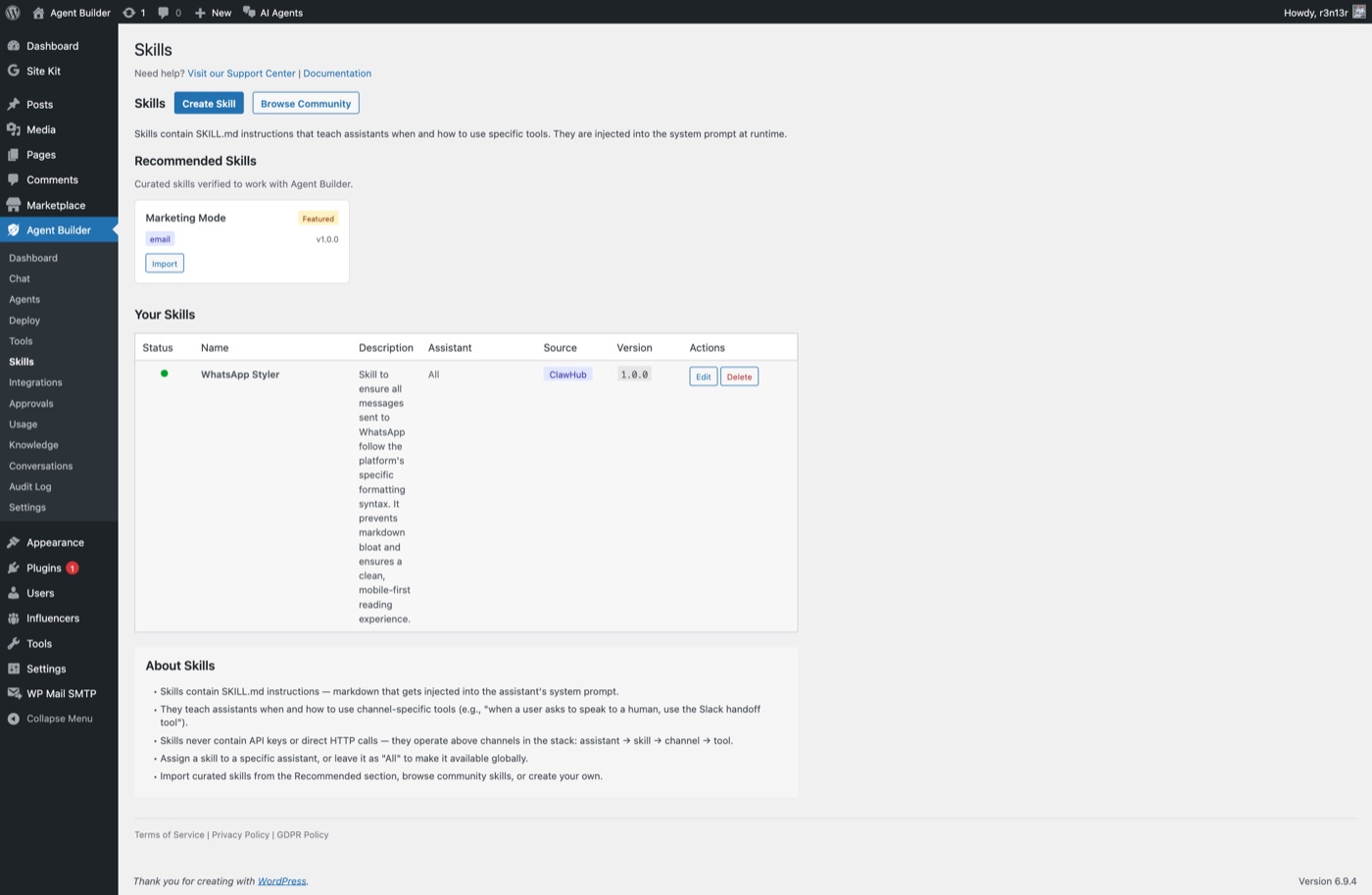The height and width of the screenshot is (895, 1372).
Task: Import the Marketing Mode skill
Action: coord(165,264)
